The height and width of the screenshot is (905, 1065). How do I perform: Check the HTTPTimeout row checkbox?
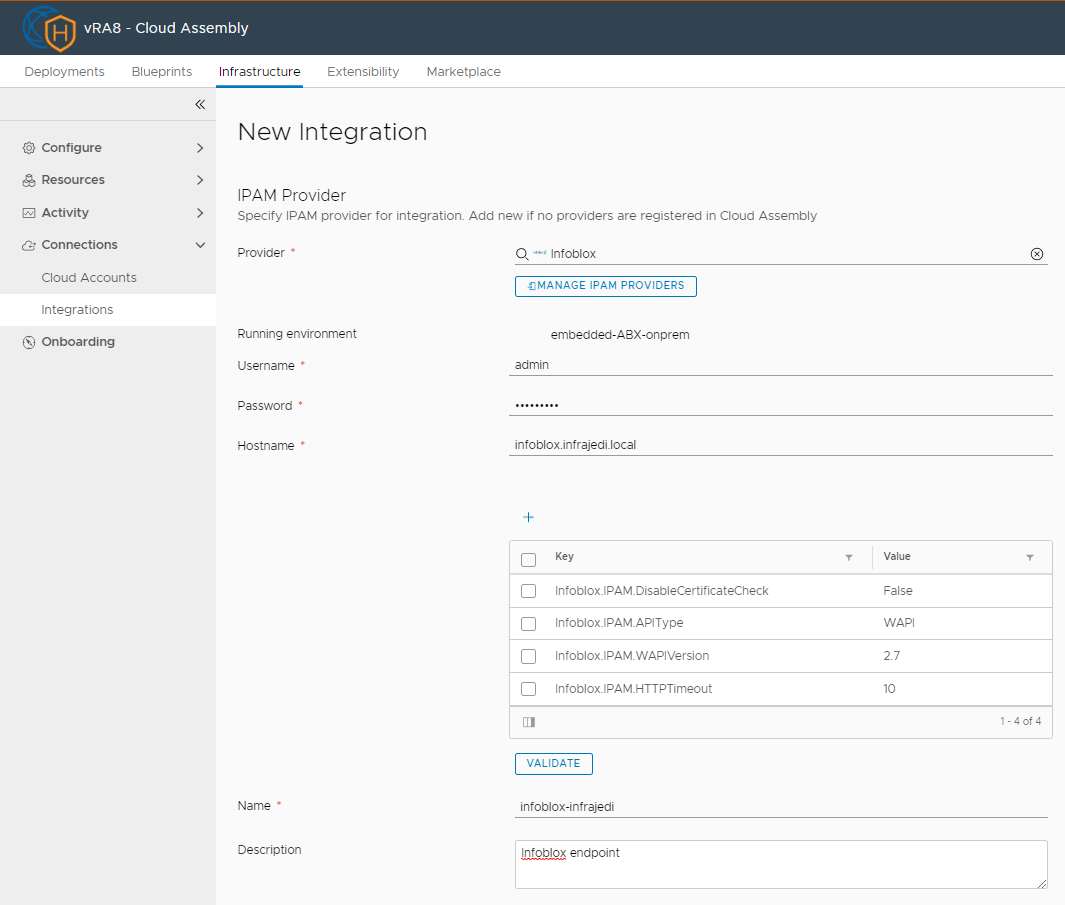[528, 689]
